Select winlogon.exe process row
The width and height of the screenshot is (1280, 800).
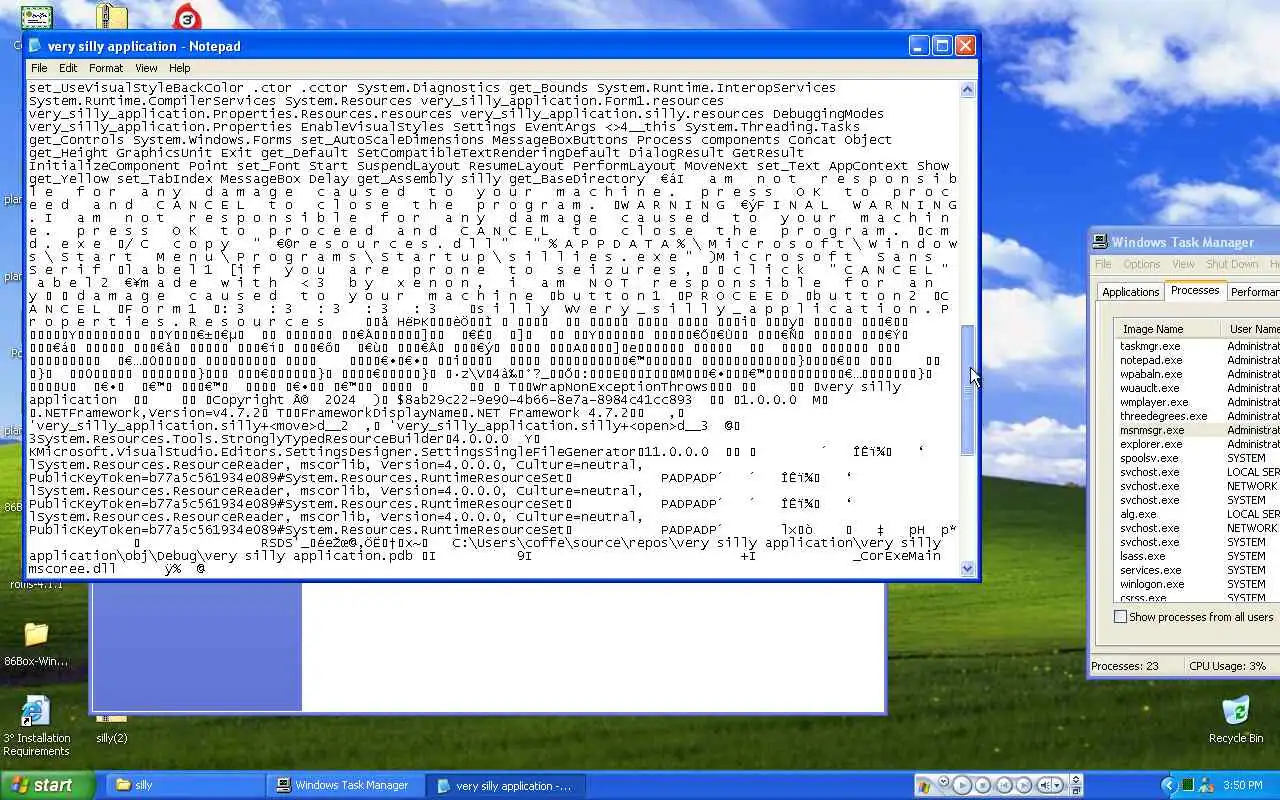tap(1197, 584)
